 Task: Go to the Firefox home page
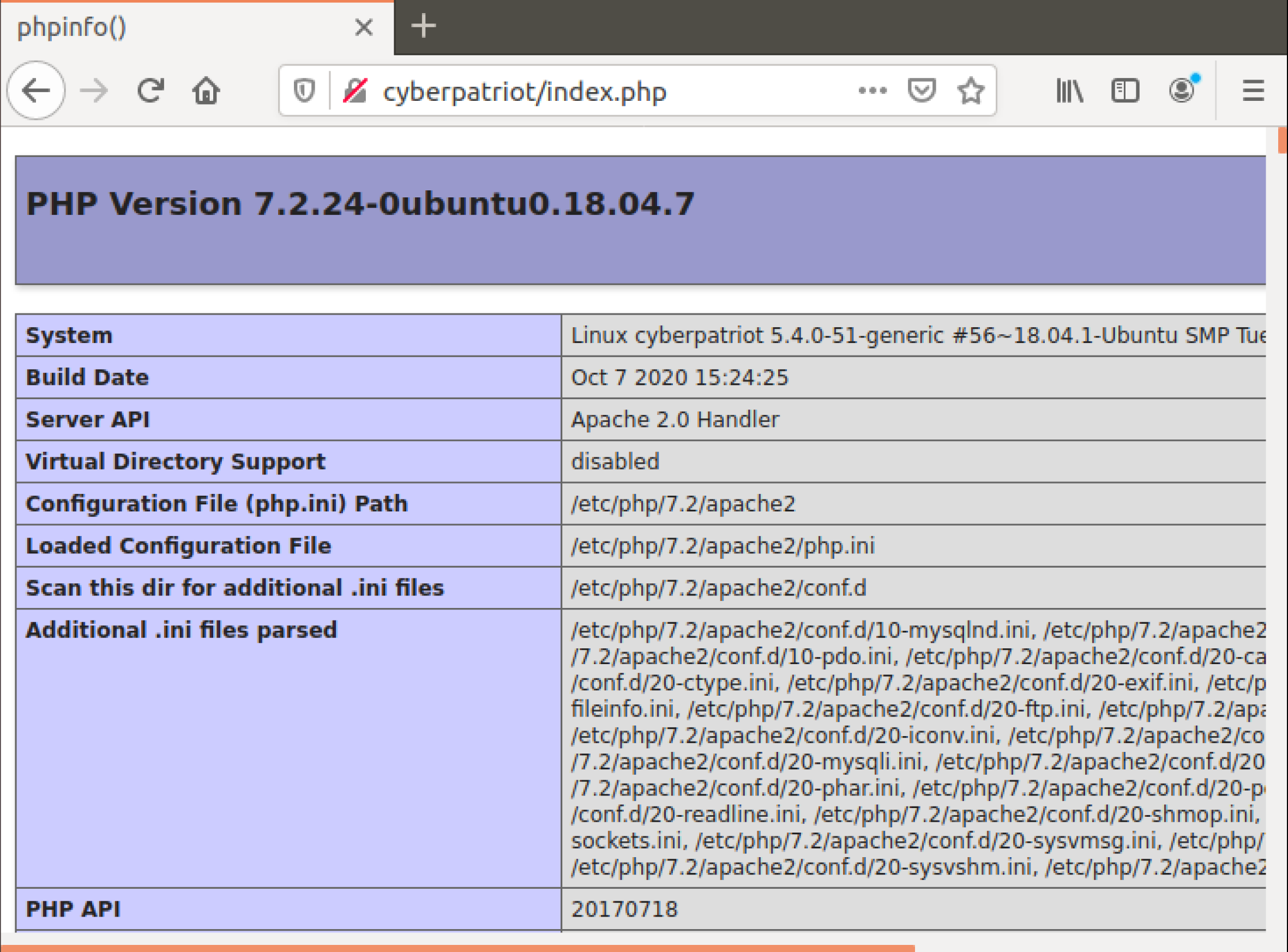(x=206, y=91)
